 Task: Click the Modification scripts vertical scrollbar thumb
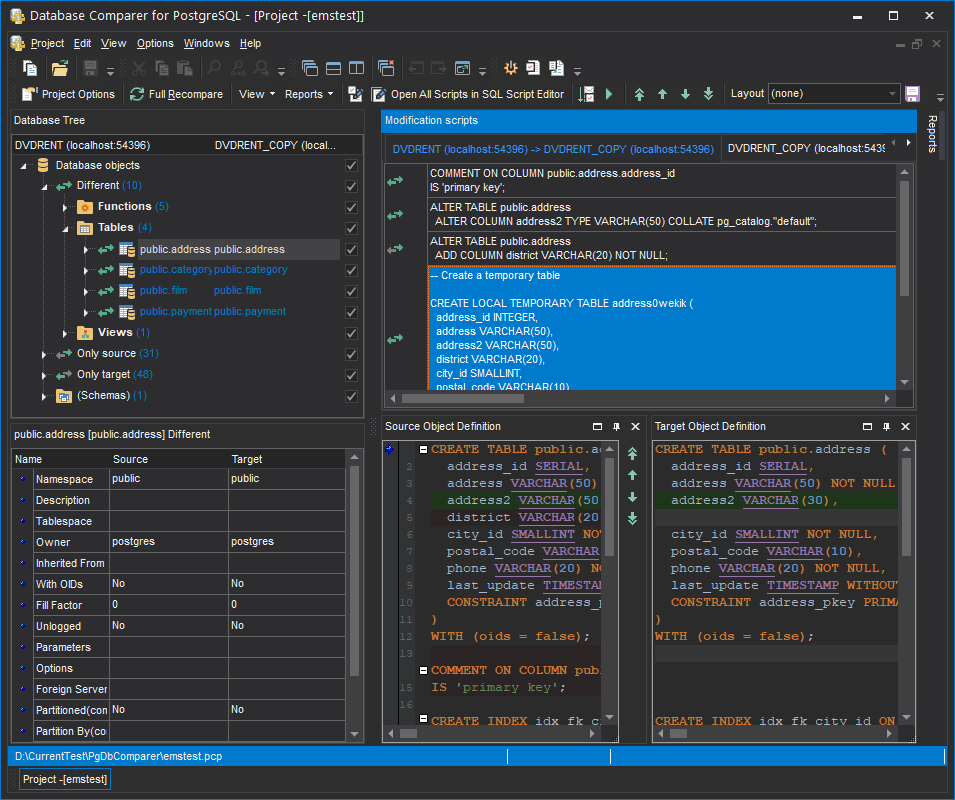pos(904,238)
